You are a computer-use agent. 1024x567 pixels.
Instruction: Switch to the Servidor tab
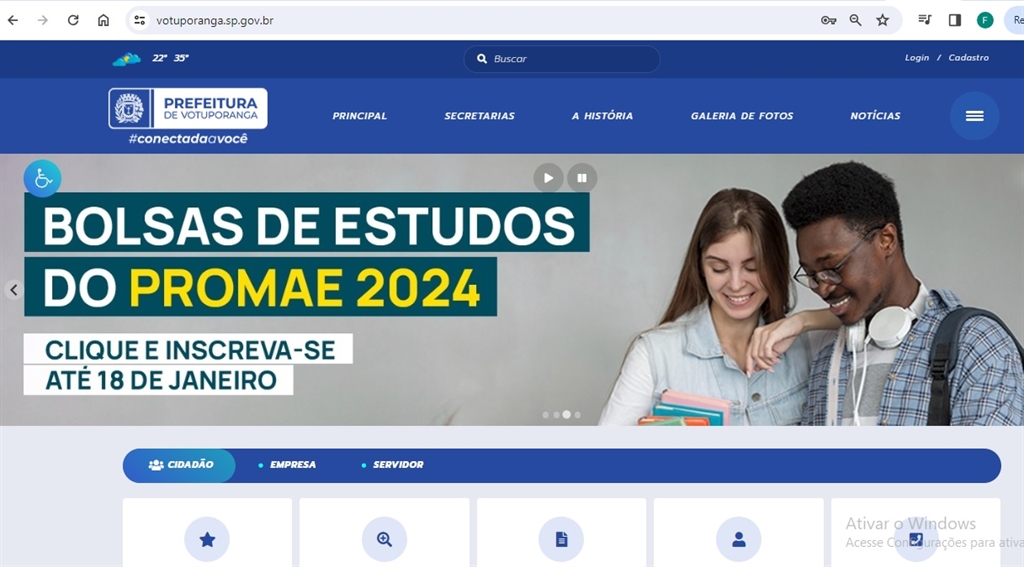pos(392,464)
